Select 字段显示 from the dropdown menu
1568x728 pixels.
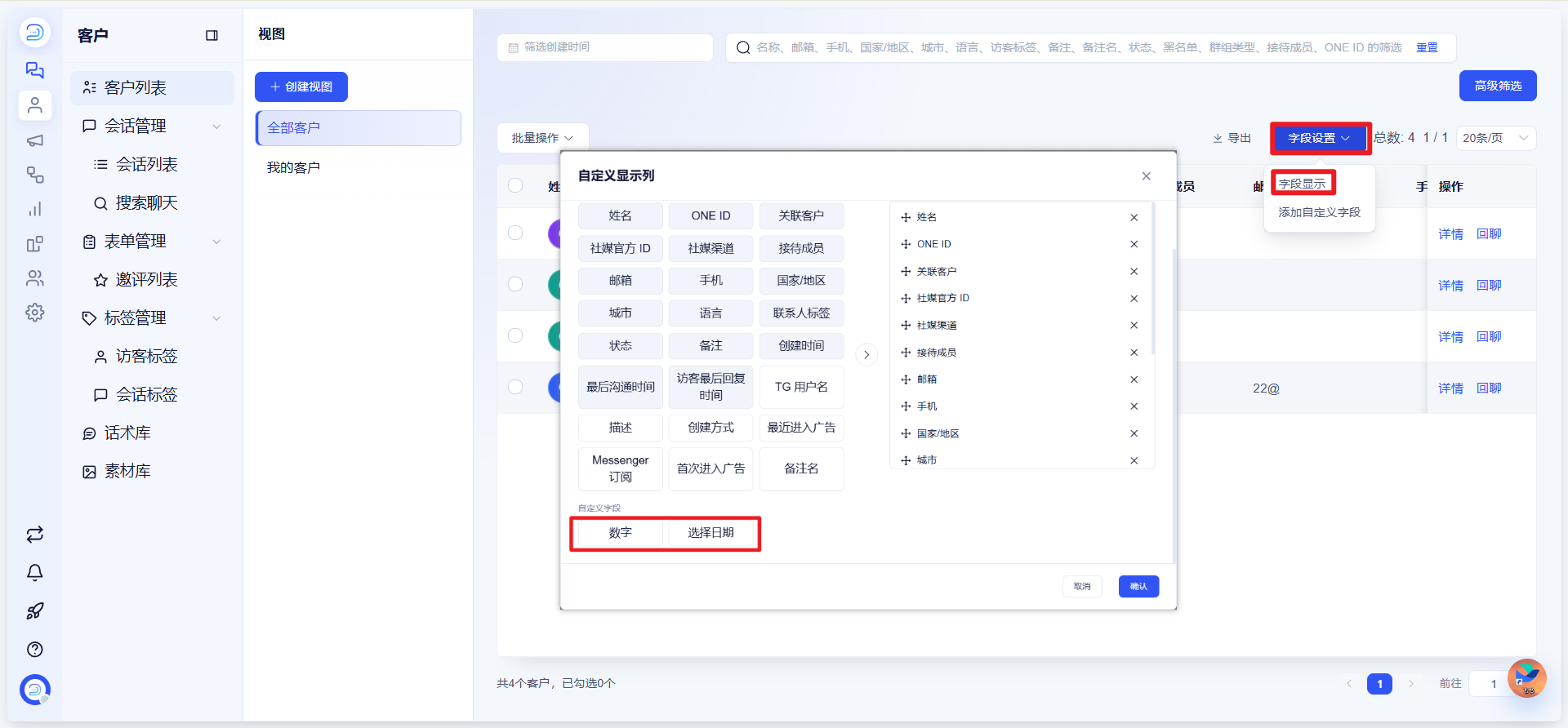click(1303, 184)
